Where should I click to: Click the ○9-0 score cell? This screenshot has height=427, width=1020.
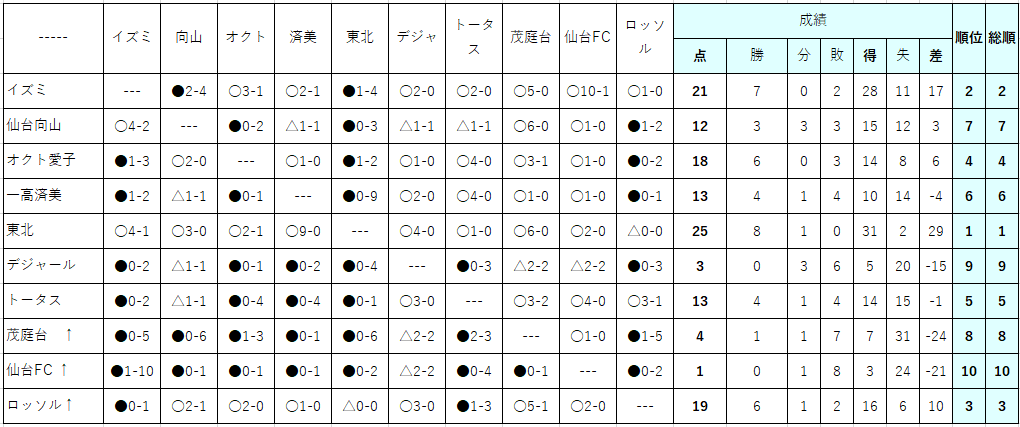[x=303, y=231]
